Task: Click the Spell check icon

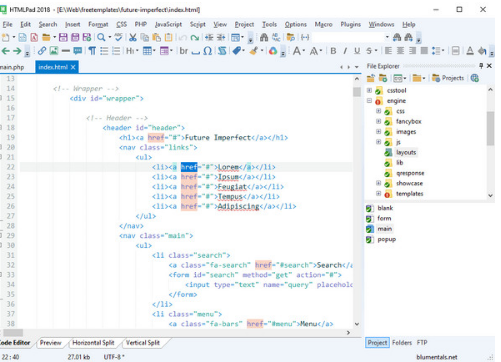Action: point(118,37)
